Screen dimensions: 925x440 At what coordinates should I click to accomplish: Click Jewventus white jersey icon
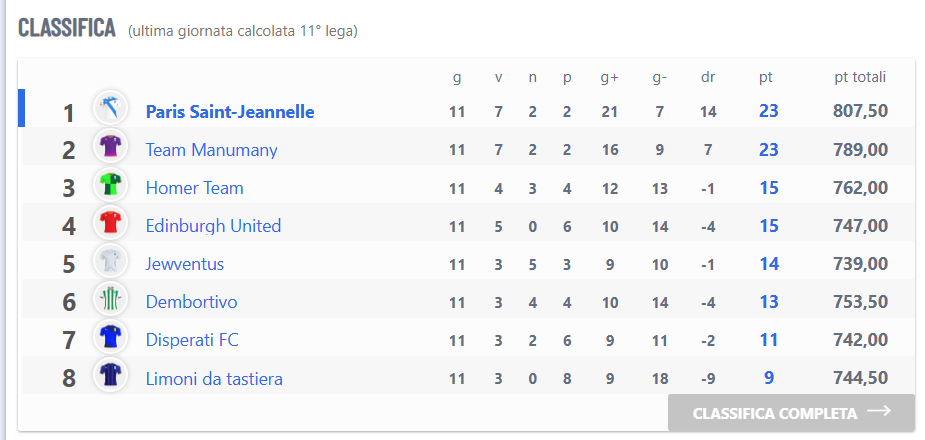click(x=110, y=261)
